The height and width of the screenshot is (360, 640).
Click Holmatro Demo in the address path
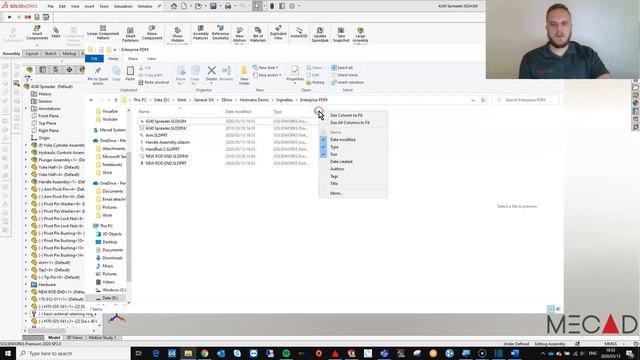pos(254,100)
